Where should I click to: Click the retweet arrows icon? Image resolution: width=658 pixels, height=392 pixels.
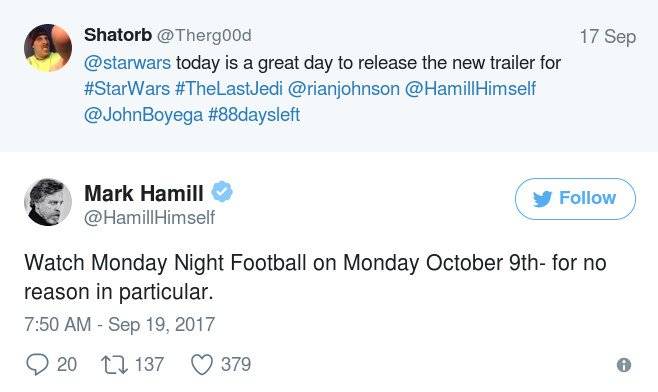point(115,365)
